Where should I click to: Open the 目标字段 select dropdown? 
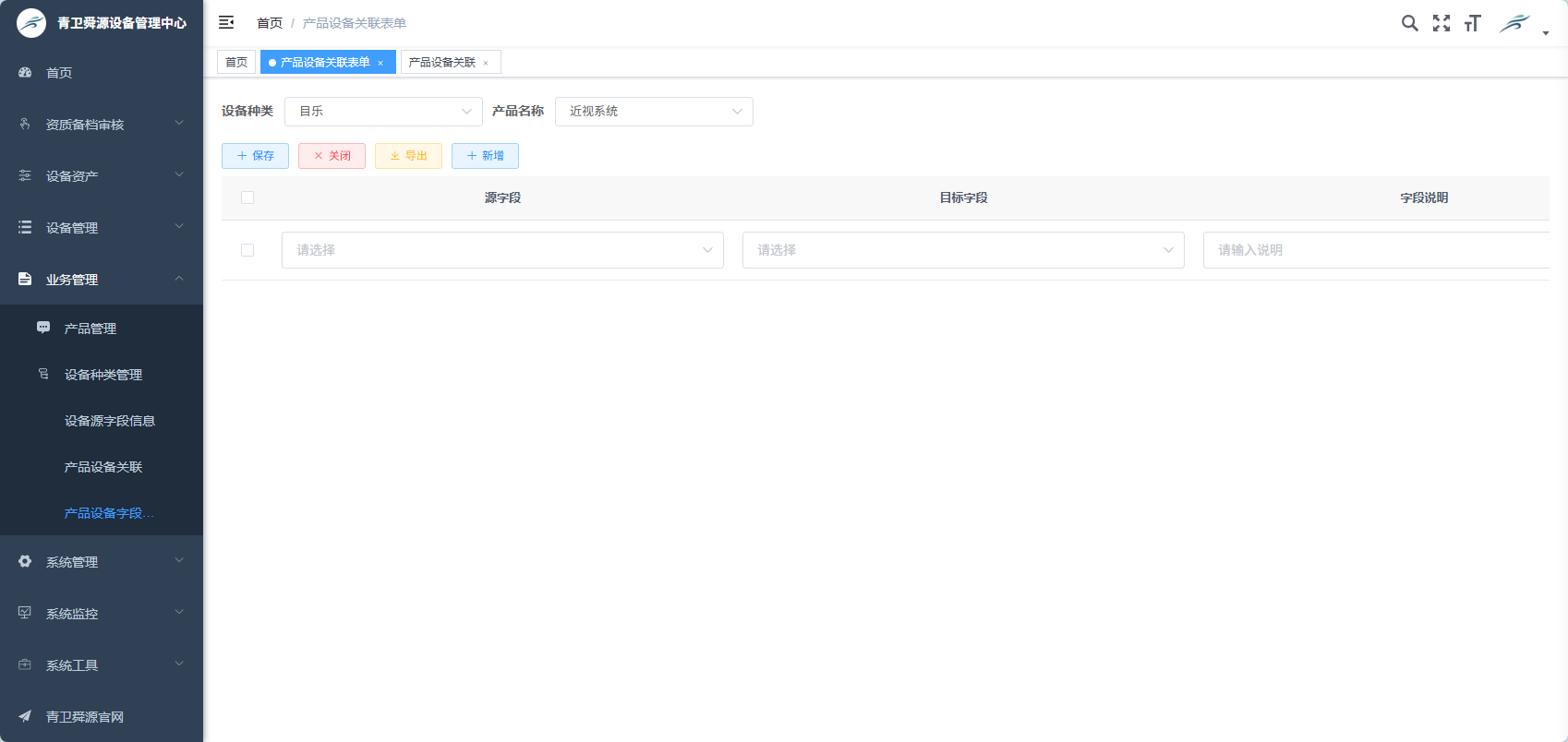click(x=963, y=250)
